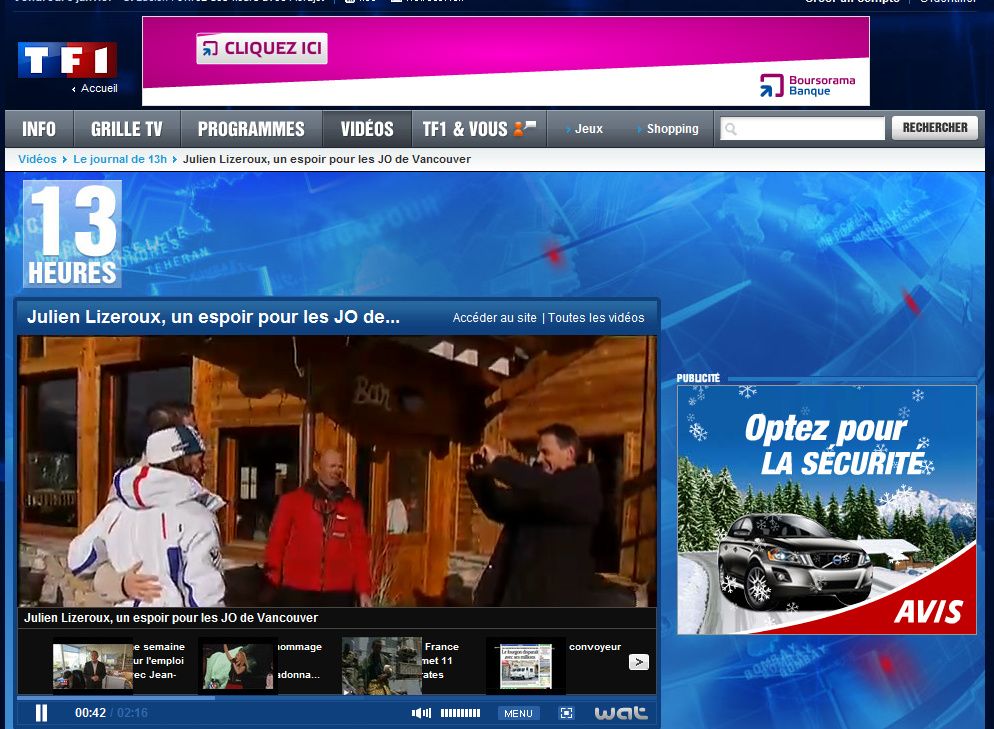Open the player MENU button
This screenshot has height=729, width=994.
coord(519,713)
